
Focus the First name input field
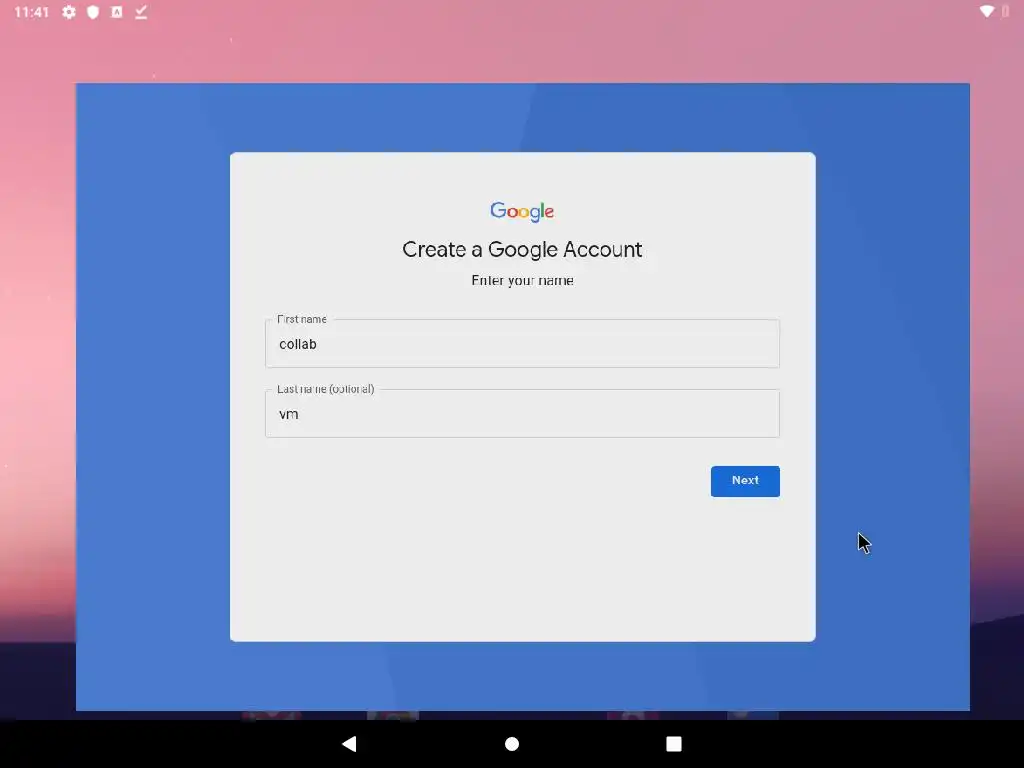point(522,344)
